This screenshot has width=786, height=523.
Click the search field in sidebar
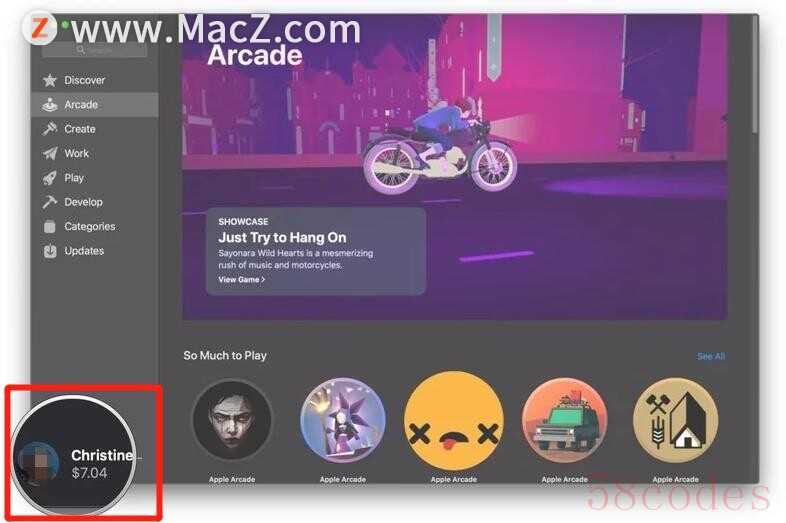(x=95, y=49)
